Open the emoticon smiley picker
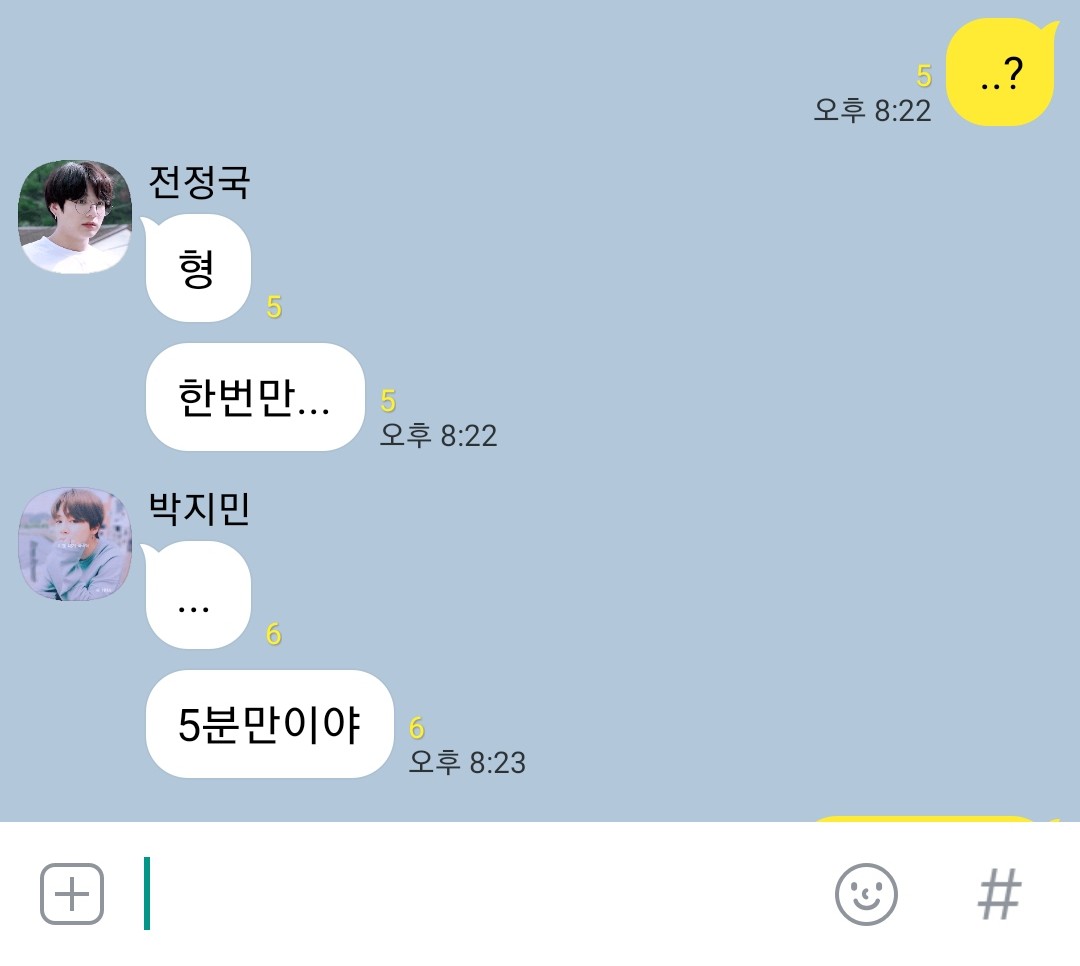This screenshot has width=1080, height=966. coord(866,894)
